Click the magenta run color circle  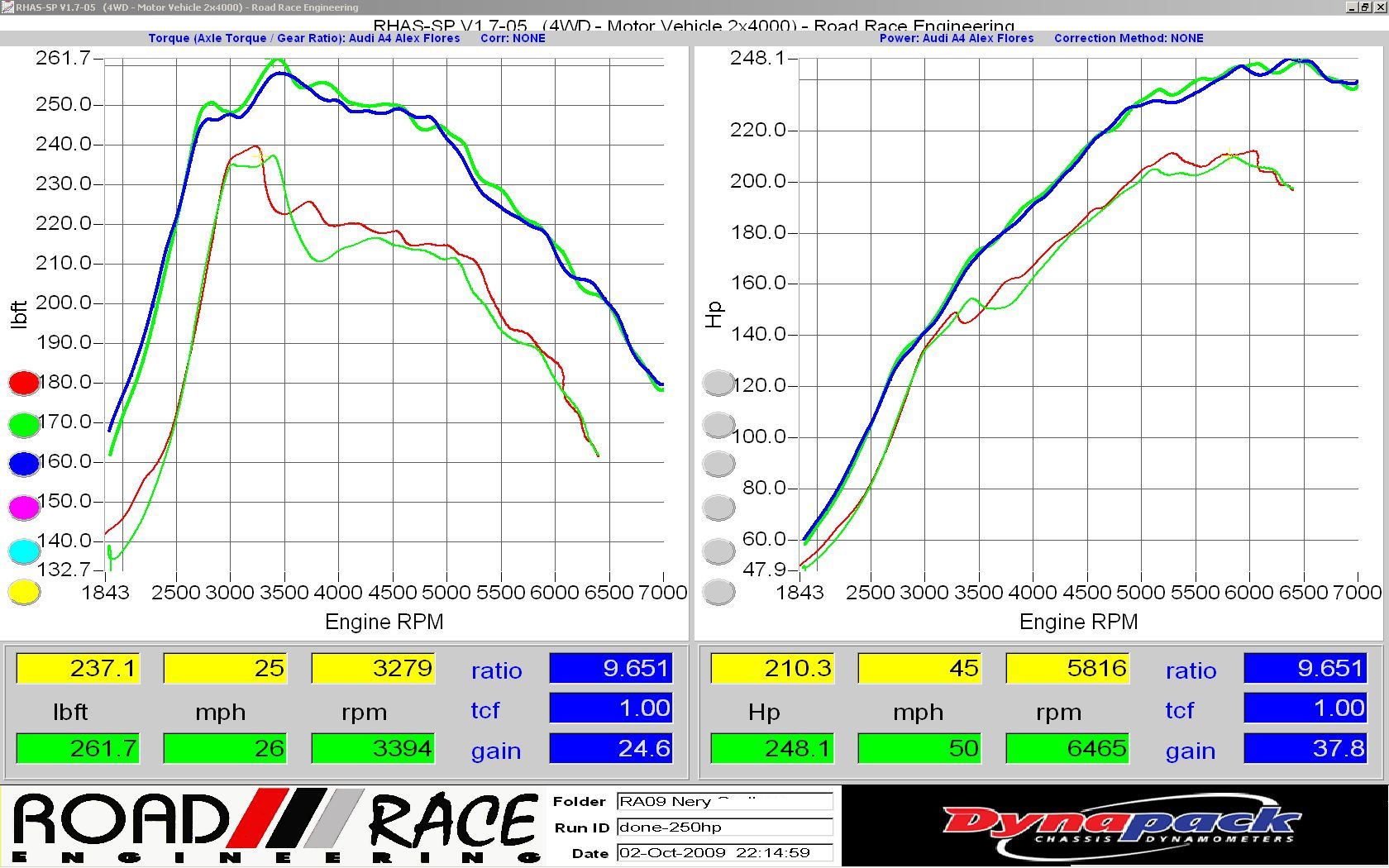coord(24,507)
